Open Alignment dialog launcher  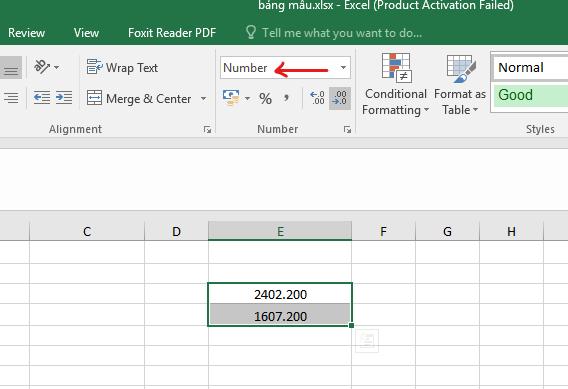coord(207,129)
